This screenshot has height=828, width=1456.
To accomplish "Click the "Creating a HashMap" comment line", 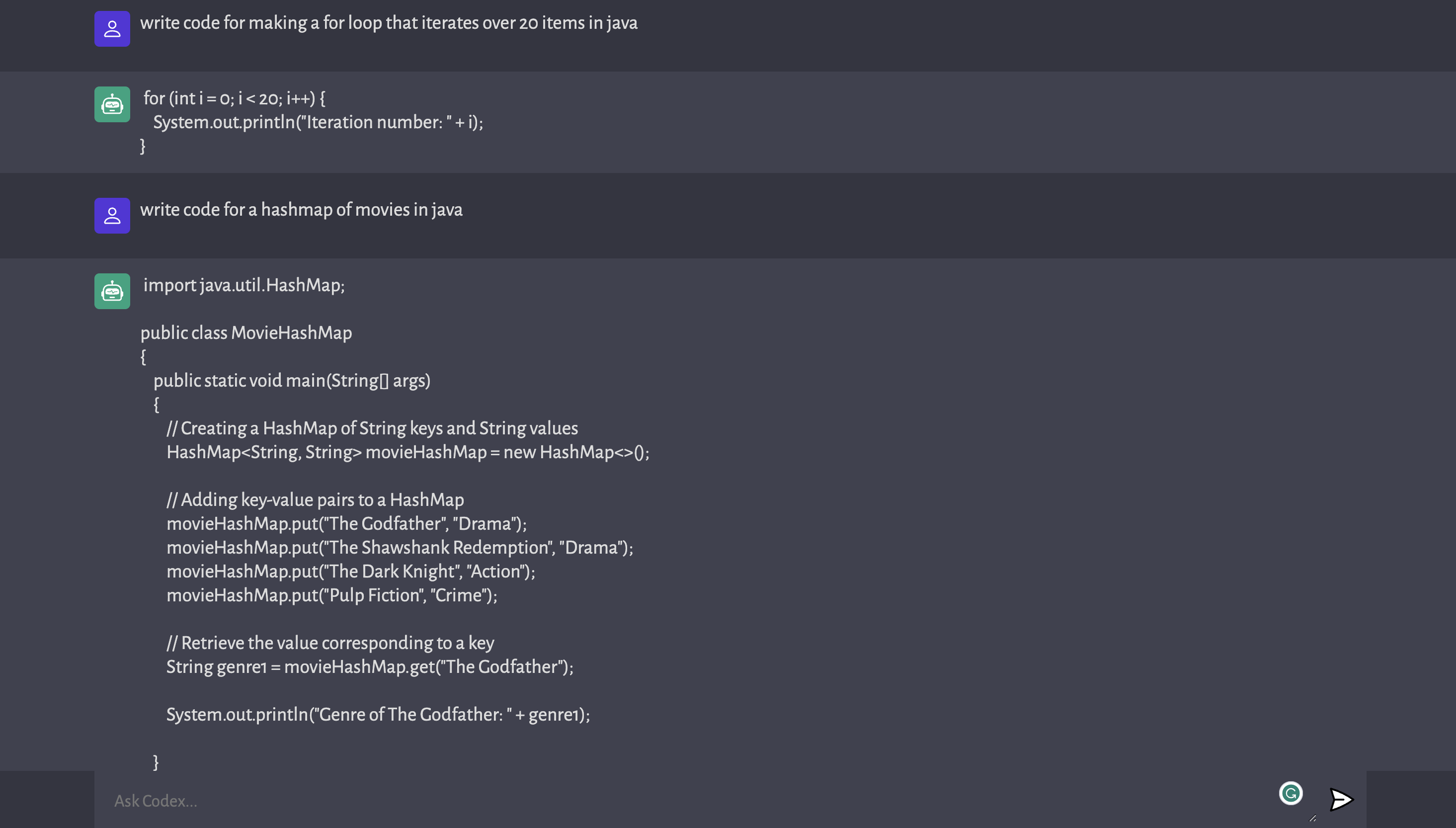I will 372,428.
